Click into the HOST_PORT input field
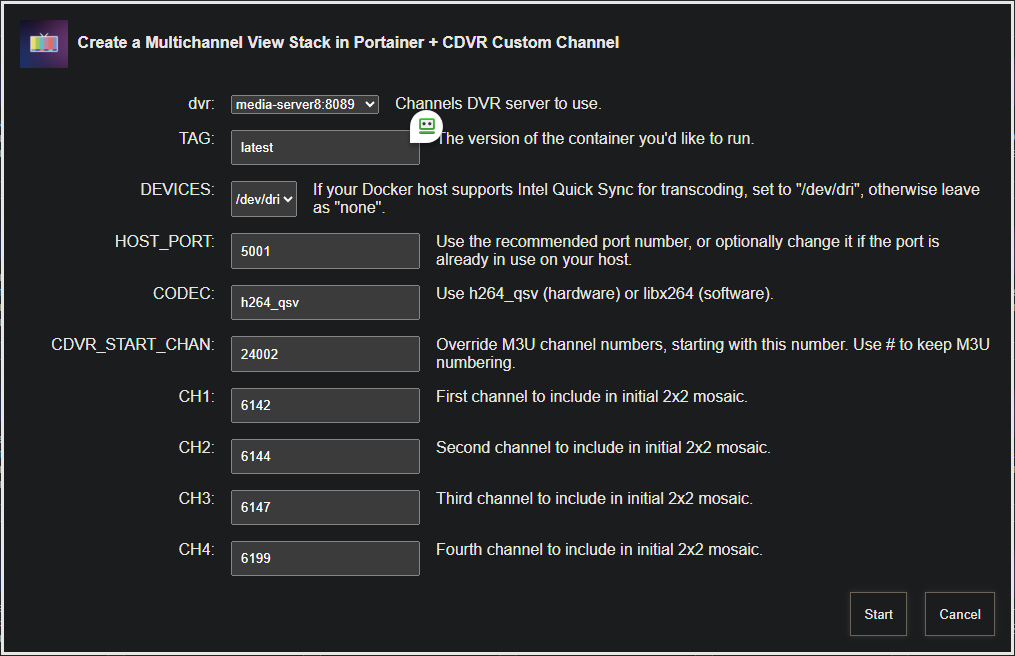The image size is (1015, 656). [324, 251]
